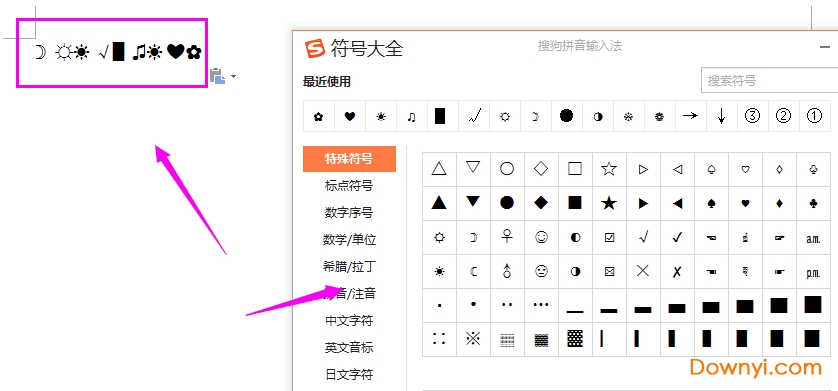Select the 数学/单位 category
This screenshot has height=391, width=838.
(349, 240)
